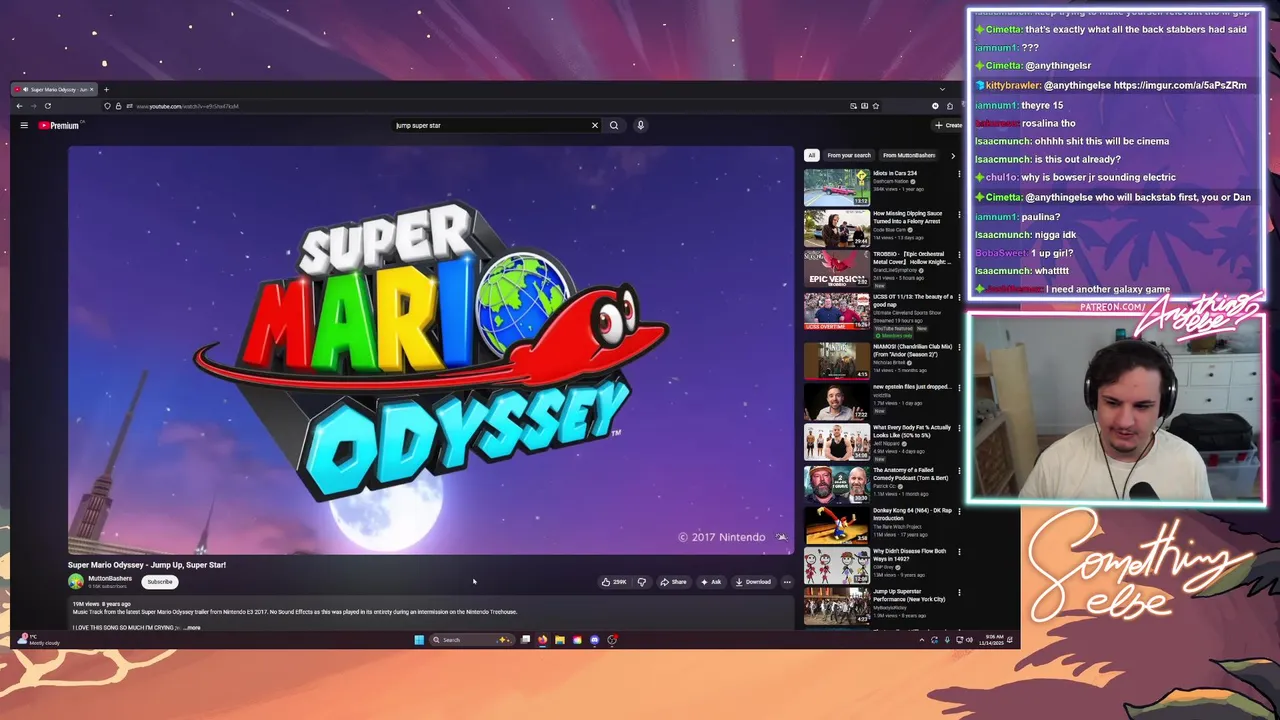Open the options menu for 'new epstein files'
1280x720 pixels.
coord(959,388)
